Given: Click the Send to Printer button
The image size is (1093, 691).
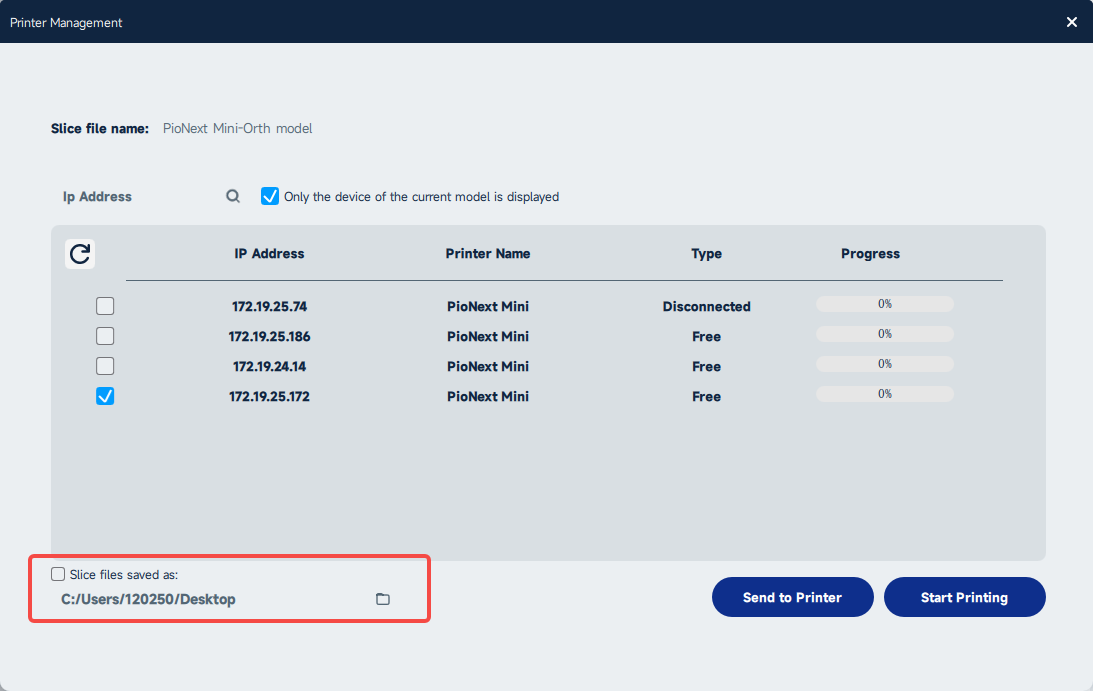Looking at the screenshot, I should click(793, 597).
